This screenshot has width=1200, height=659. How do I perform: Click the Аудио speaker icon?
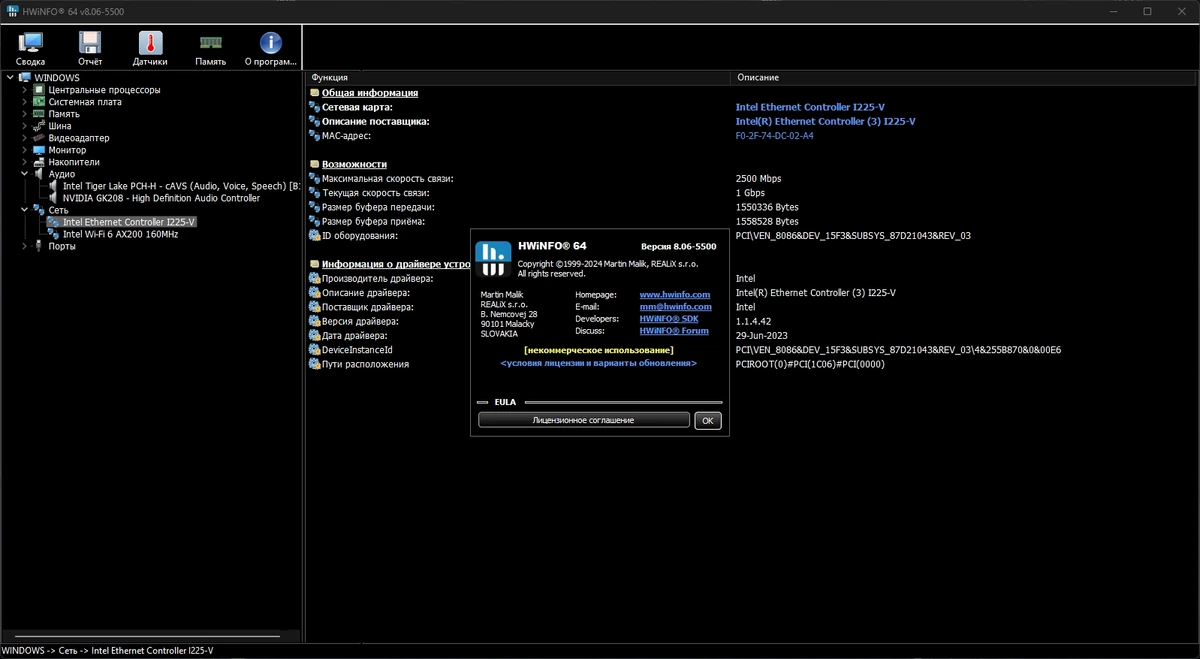click(x=39, y=174)
